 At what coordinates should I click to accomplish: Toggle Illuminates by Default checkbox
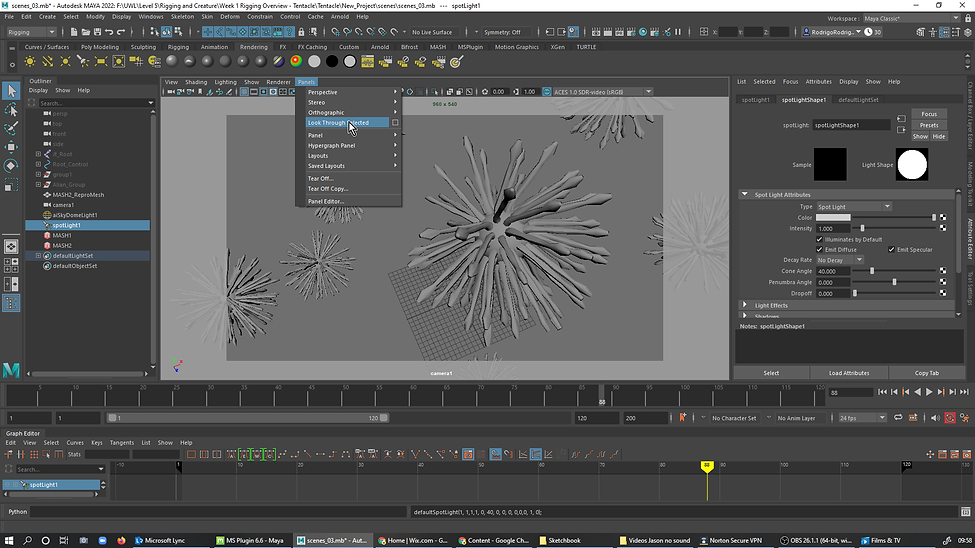pyautogui.click(x=819, y=239)
